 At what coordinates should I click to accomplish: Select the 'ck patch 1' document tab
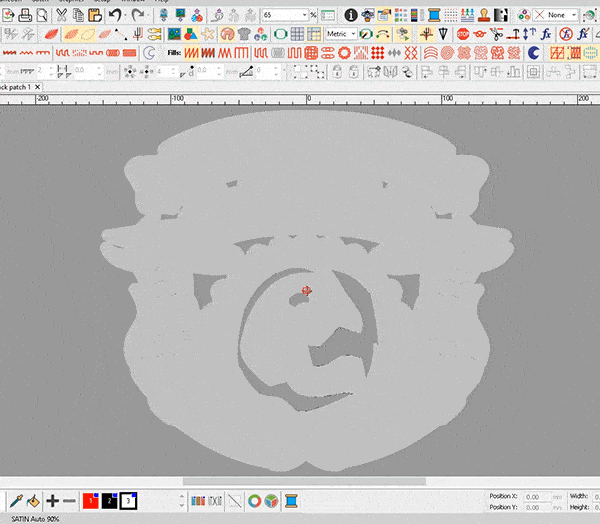point(16,87)
